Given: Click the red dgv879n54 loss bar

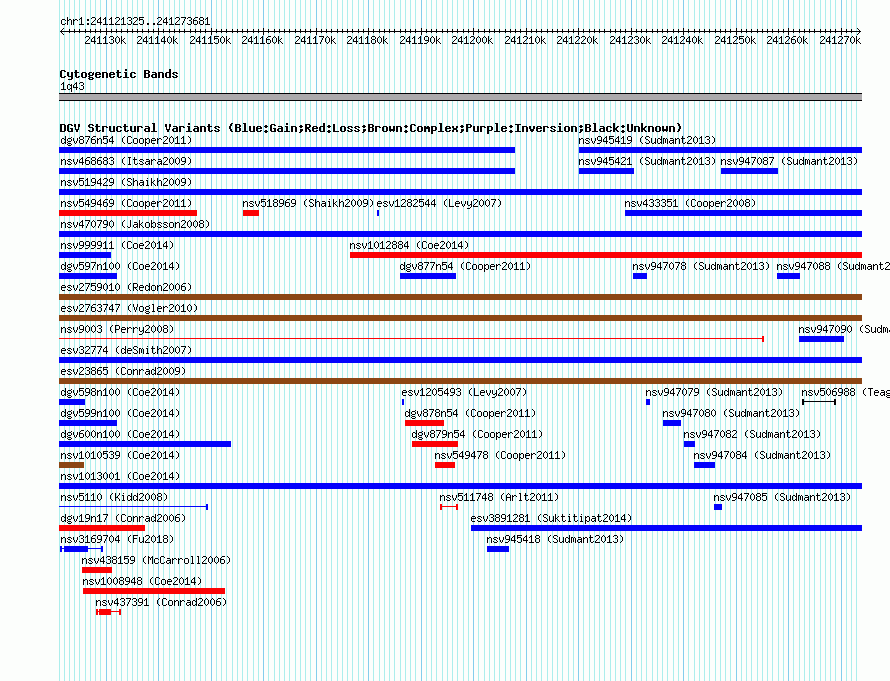Looking at the screenshot, I should (435, 444).
